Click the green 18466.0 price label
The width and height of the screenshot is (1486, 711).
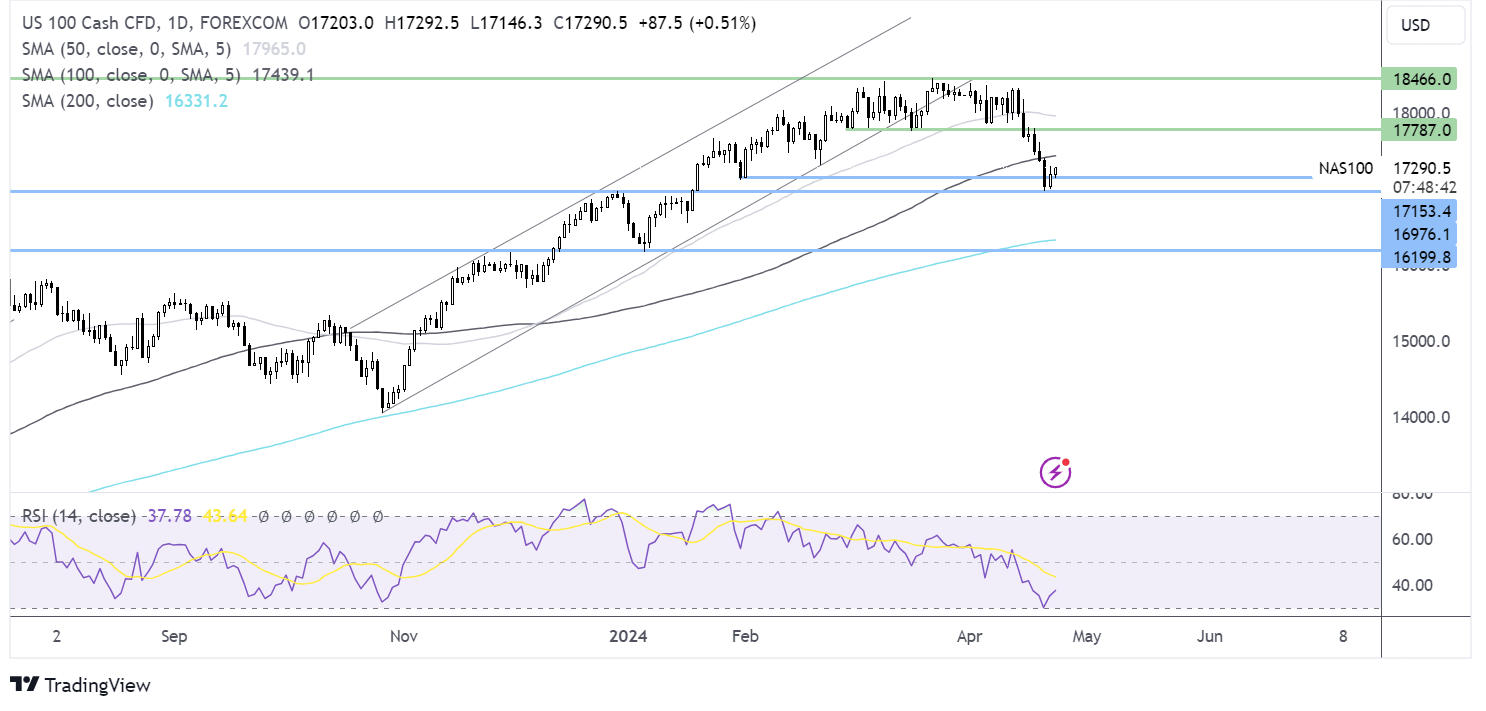point(1419,78)
